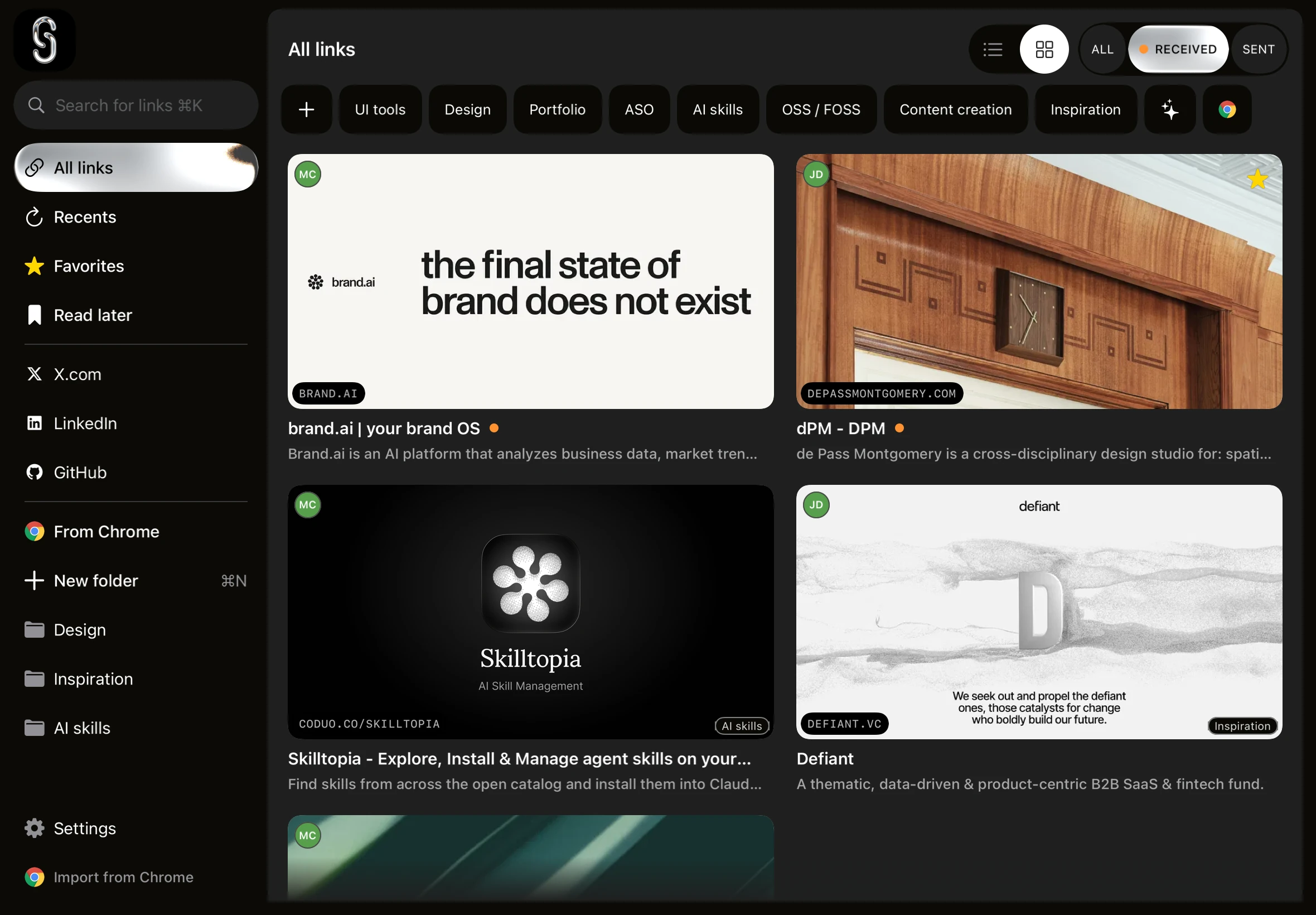Click Chrome icon button in tag row
The image size is (1316, 915).
point(1227,109)
